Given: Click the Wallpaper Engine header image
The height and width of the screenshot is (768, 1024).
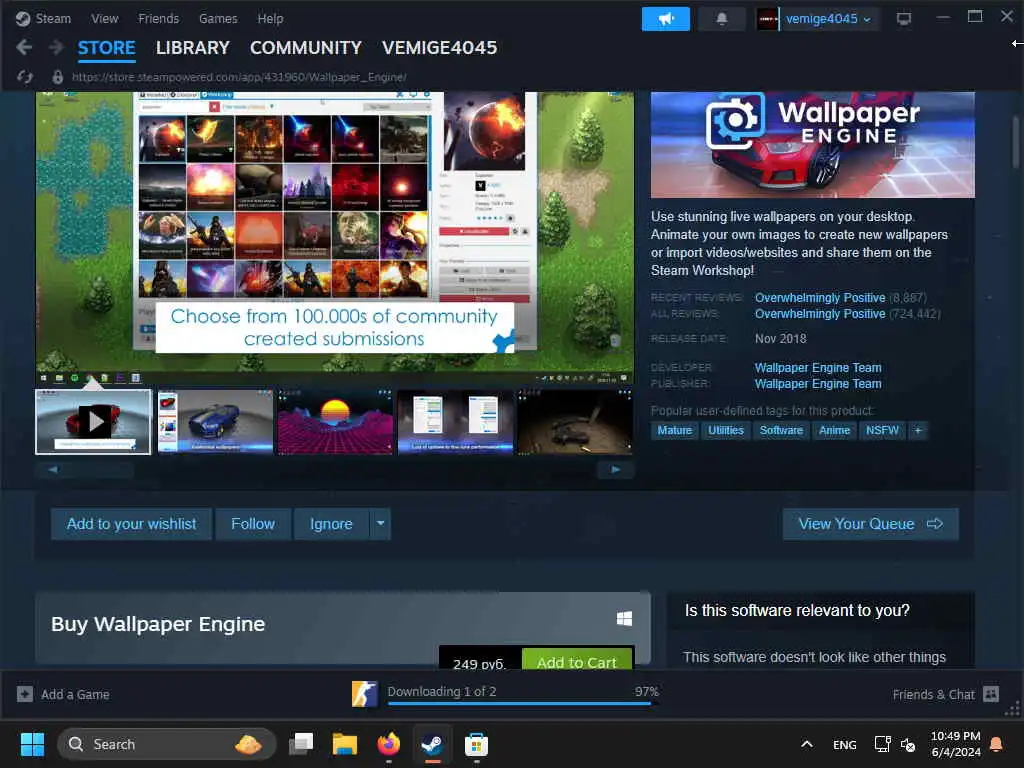Looking at the screenshot, I should coord(812,144).
